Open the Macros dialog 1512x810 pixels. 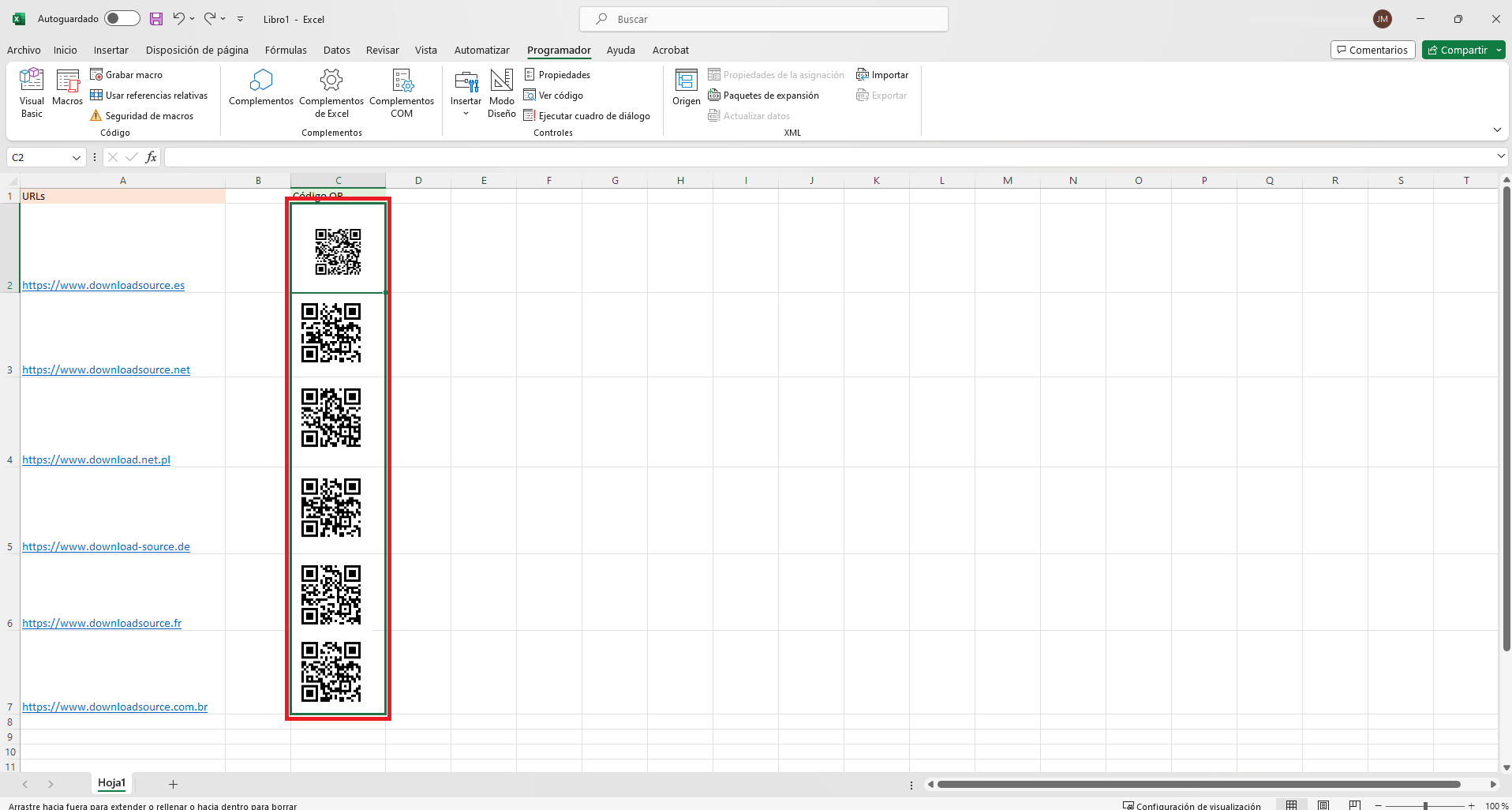[x=67, y=88]
